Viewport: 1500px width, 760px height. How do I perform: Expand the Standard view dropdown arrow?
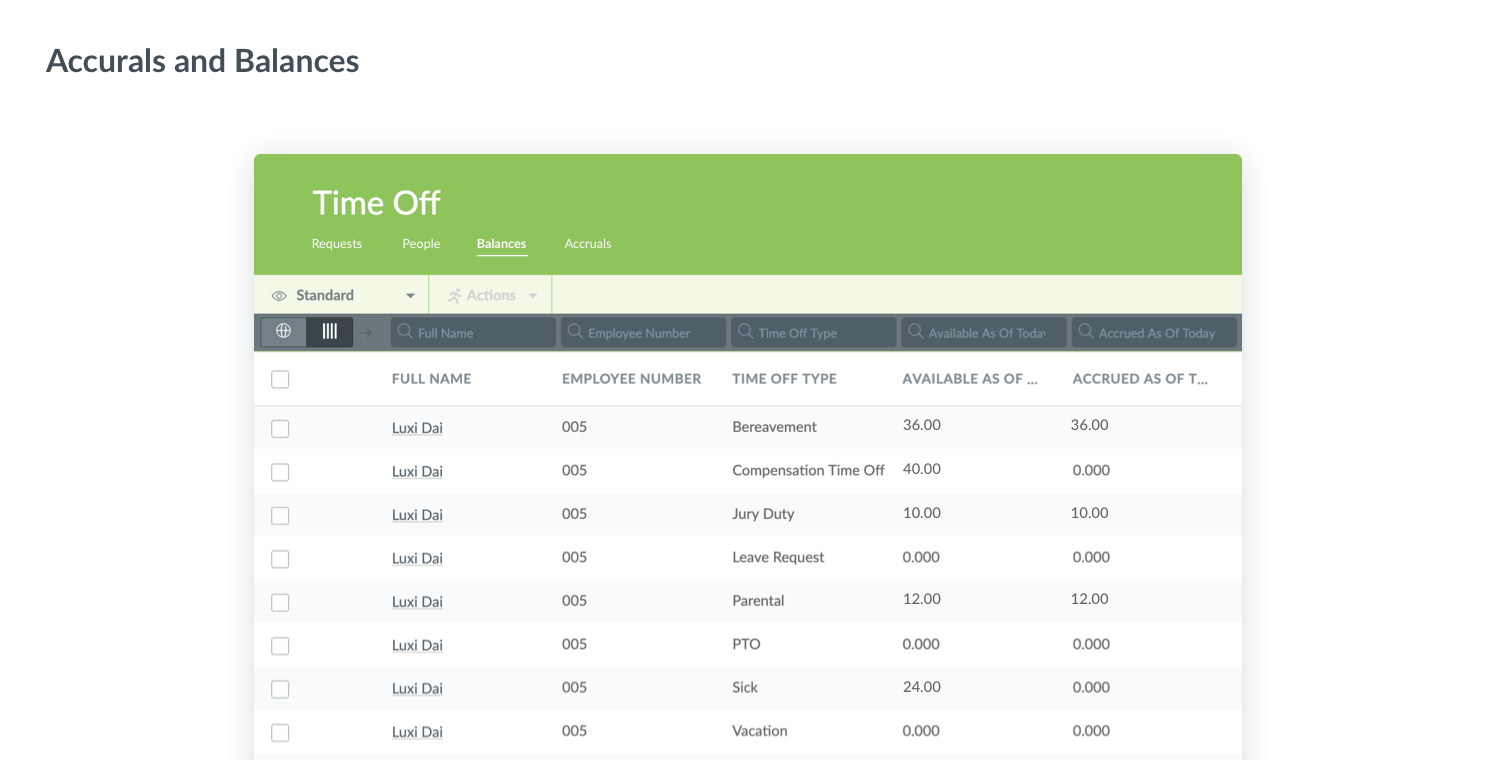410,296
